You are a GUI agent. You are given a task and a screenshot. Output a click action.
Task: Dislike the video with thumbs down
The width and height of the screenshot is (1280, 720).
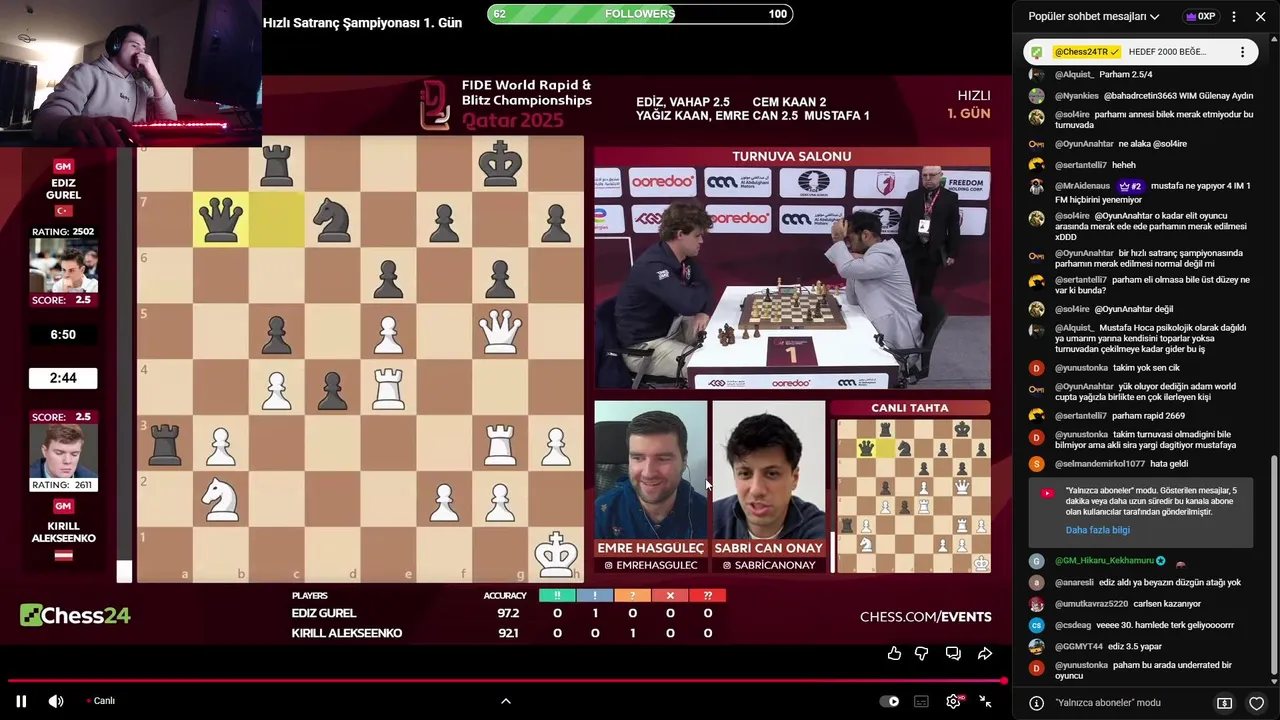[x=922, y=653]
